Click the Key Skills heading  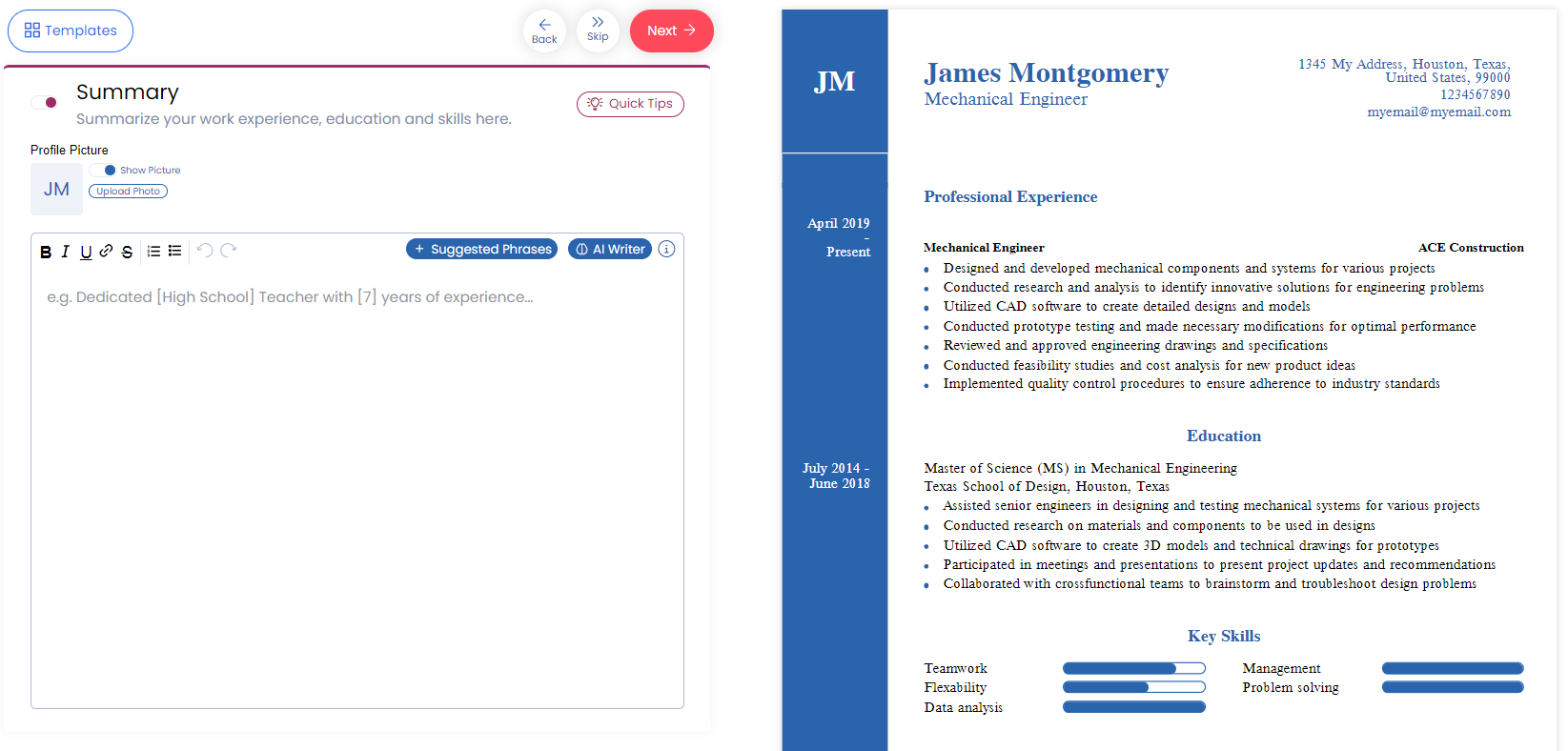pyautogui.click(x=1224, y=636)
